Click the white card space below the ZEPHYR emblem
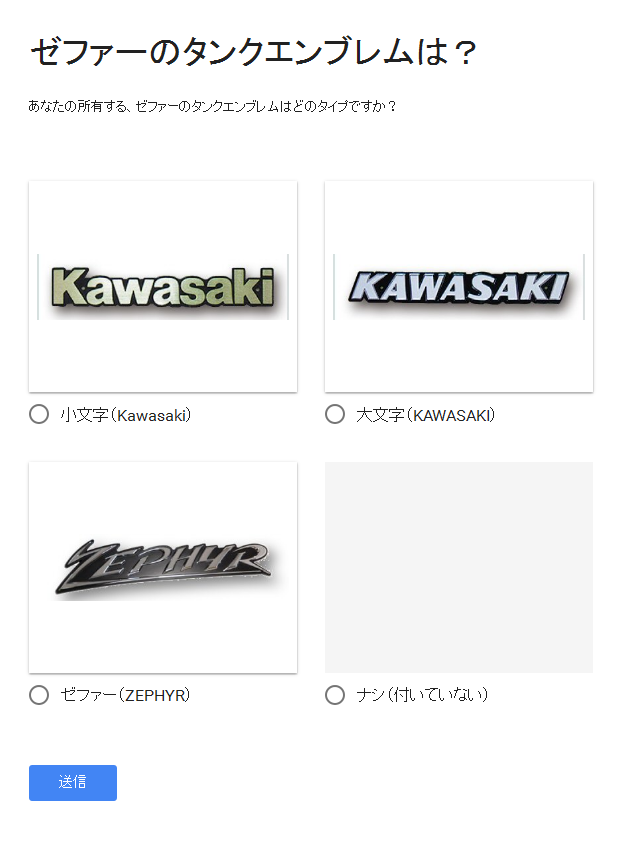 coord(163,637)
